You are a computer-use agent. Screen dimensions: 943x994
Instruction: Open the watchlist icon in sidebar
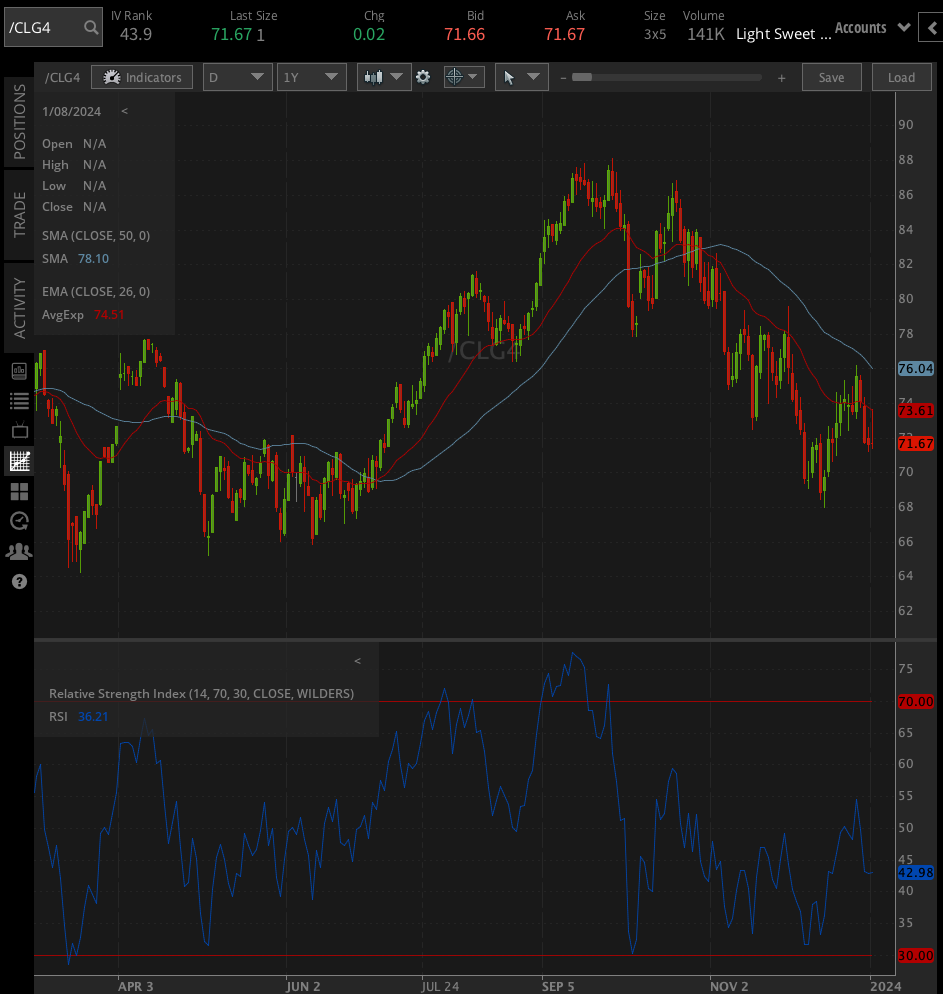(x=18, y=401)
